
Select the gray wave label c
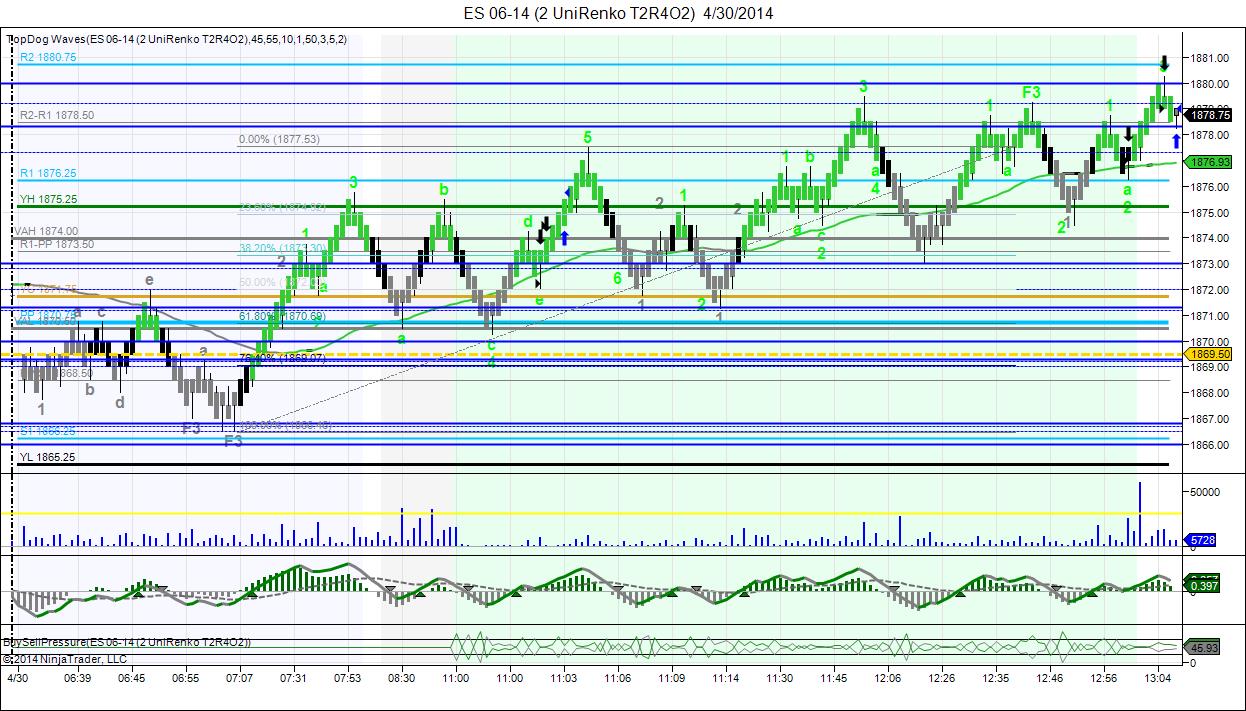[102, 312]
